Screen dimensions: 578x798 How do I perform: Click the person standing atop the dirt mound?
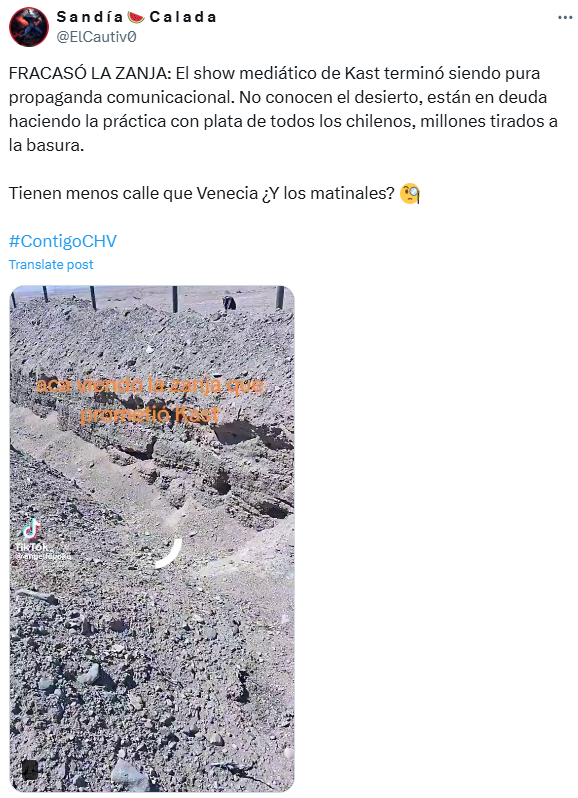click(229, 303)
